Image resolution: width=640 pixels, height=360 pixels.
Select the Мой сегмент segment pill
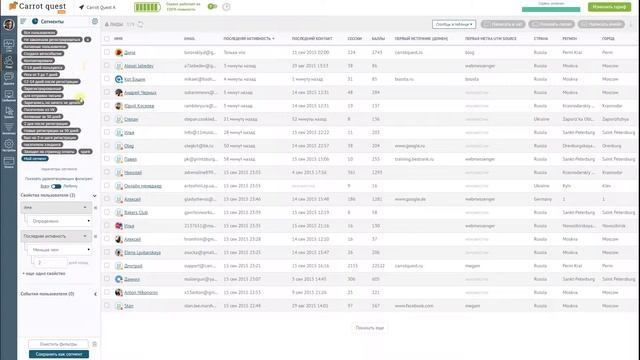[x=35, y=158]
